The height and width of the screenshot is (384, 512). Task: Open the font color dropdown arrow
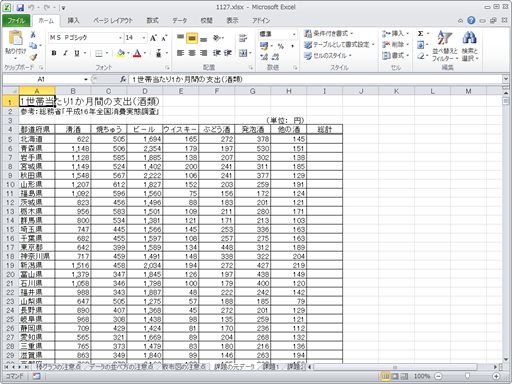click(x=145, y=53)
